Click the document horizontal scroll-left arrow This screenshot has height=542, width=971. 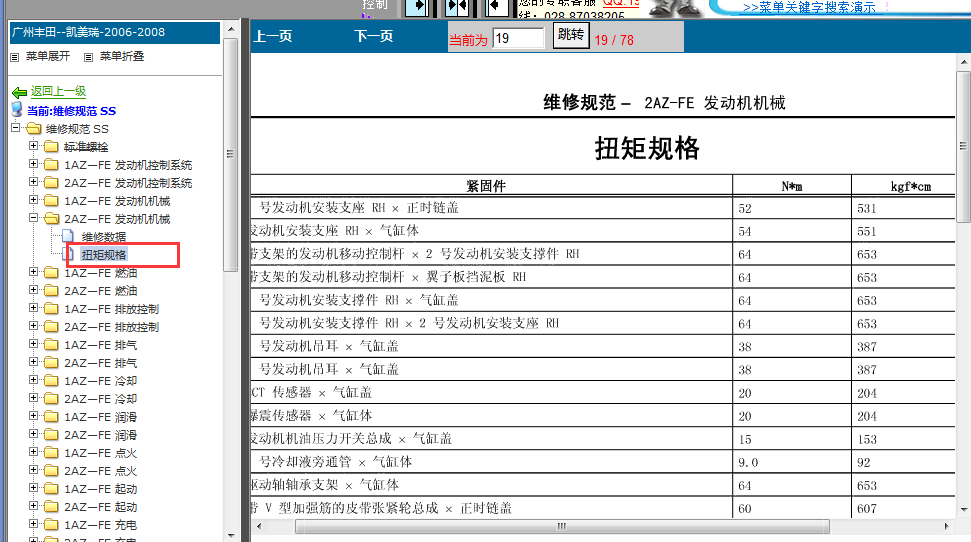[x=259, y=527]
